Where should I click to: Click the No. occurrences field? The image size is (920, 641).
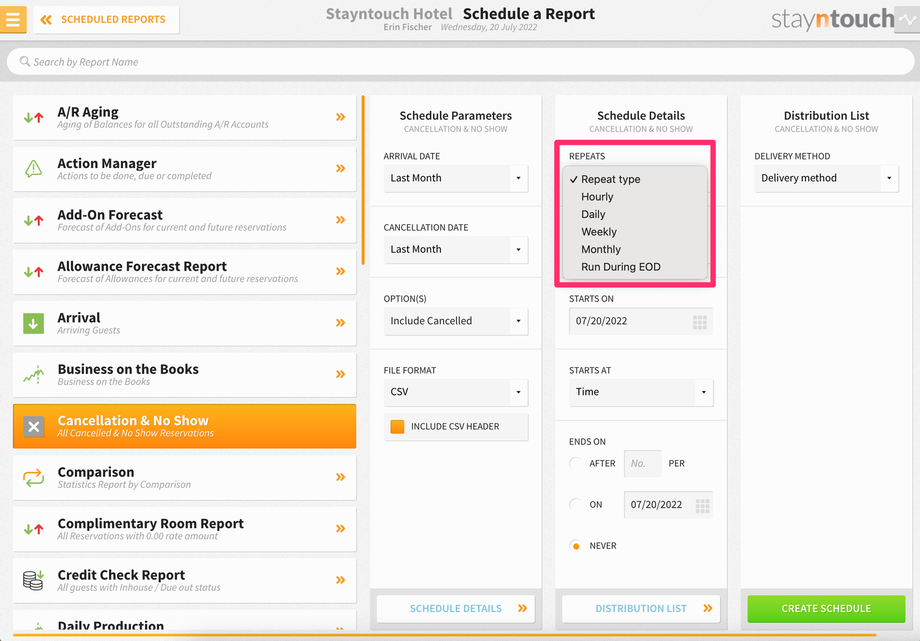point(642,464)
